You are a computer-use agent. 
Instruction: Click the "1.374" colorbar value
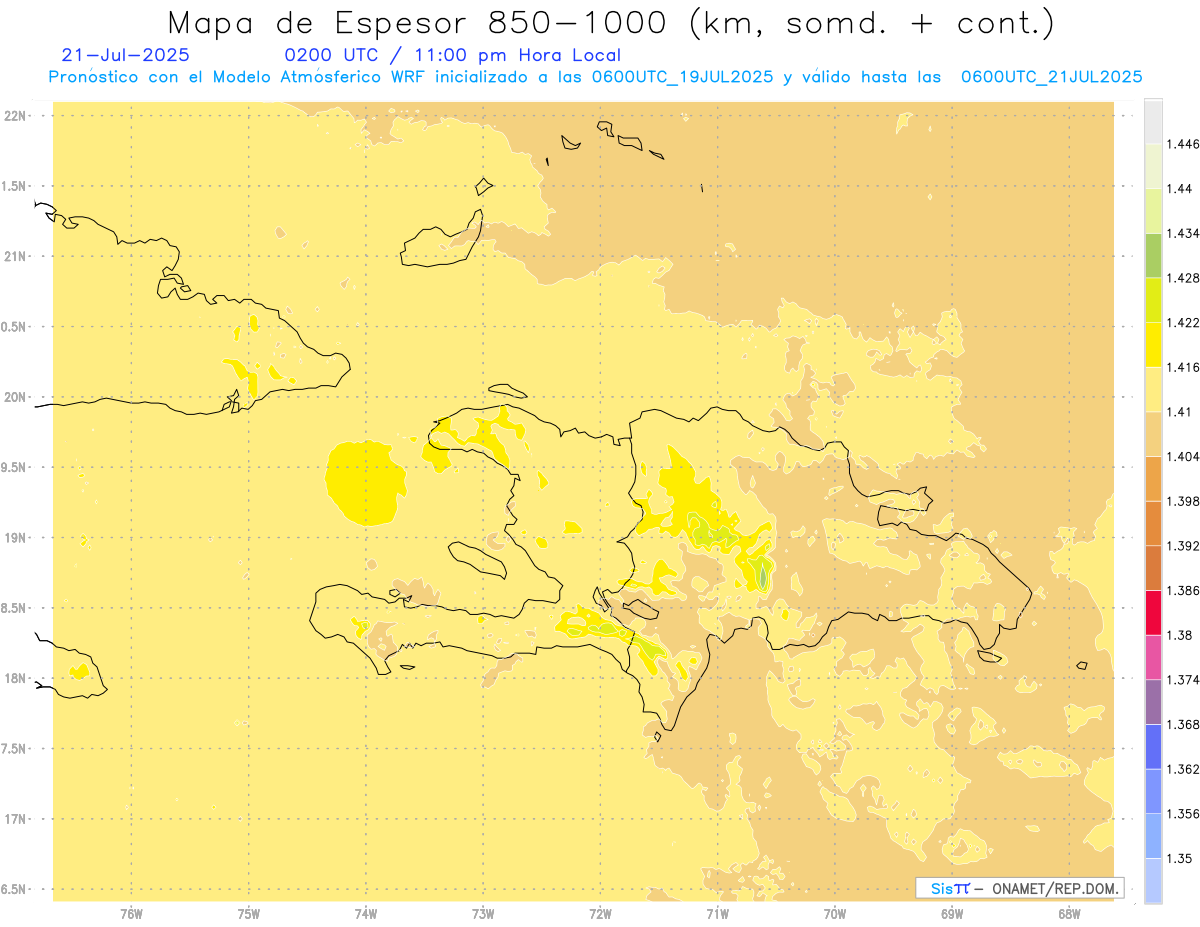pyautogui.click(x=1182, y=679)
